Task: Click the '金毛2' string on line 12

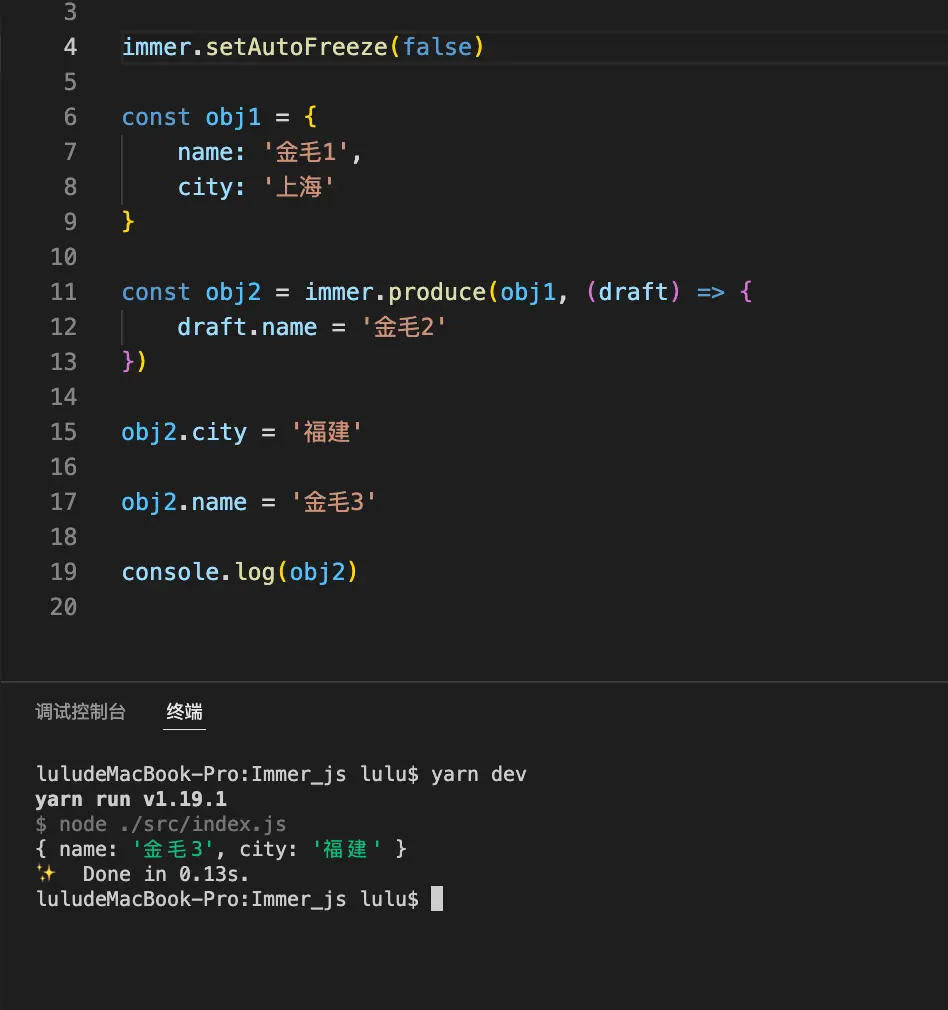Action: pos(404,327)
